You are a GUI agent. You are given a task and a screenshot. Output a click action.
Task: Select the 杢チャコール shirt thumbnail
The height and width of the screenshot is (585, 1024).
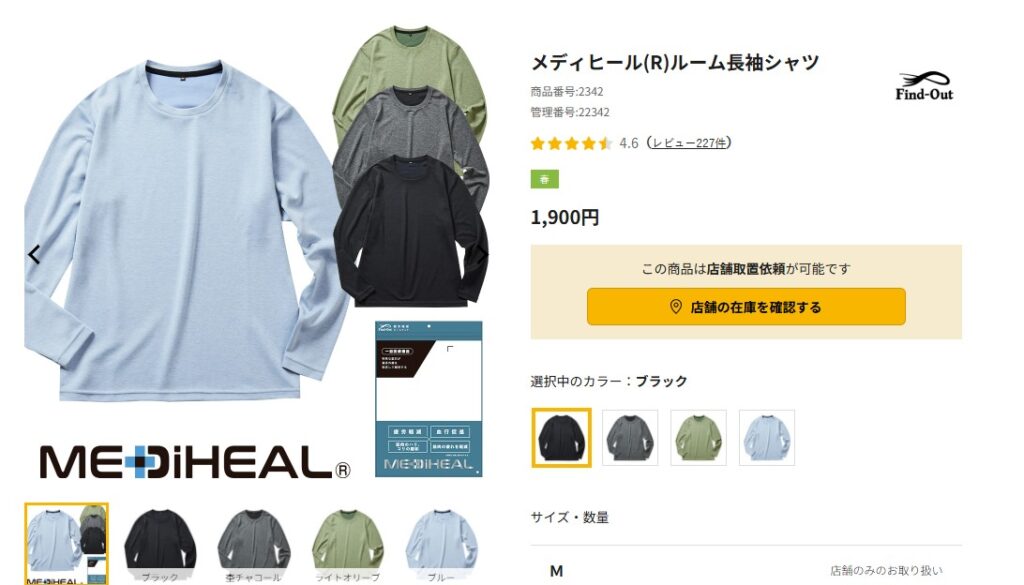coord(254,544)
